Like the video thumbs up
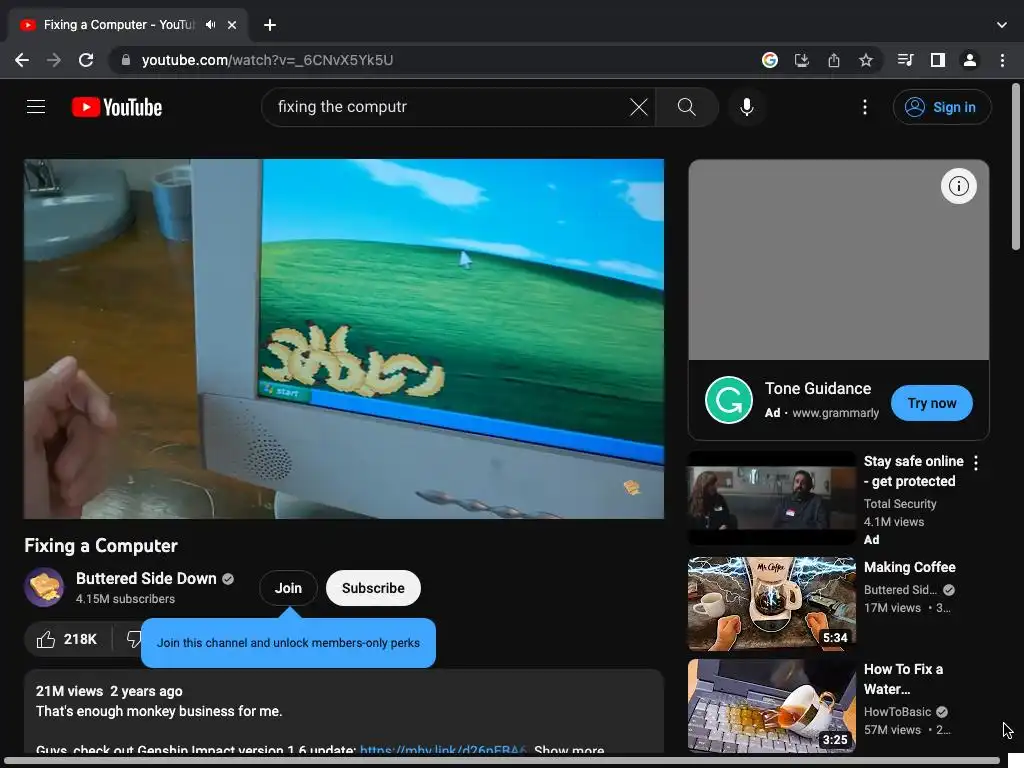Image resolution: width=1024 pixels, height=768 pixels. pos(67,639)
